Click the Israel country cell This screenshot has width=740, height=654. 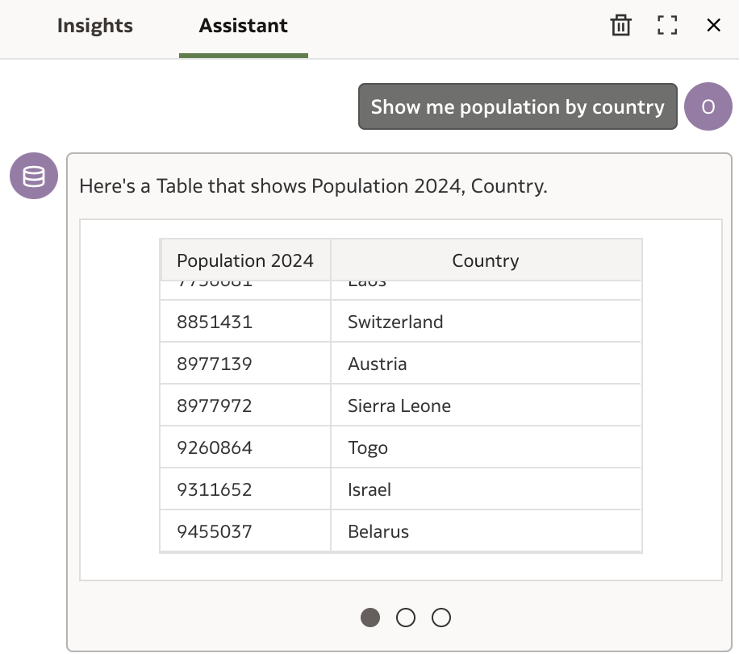pos(369,490)
